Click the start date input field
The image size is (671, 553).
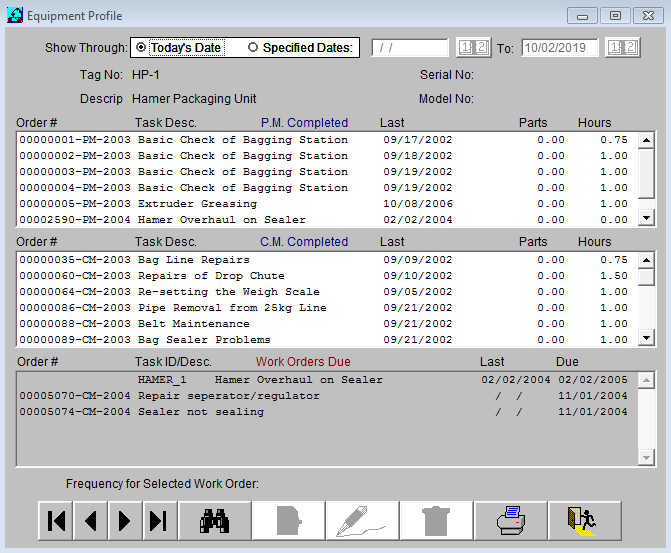pyautogui.click(x=410, y=48)
